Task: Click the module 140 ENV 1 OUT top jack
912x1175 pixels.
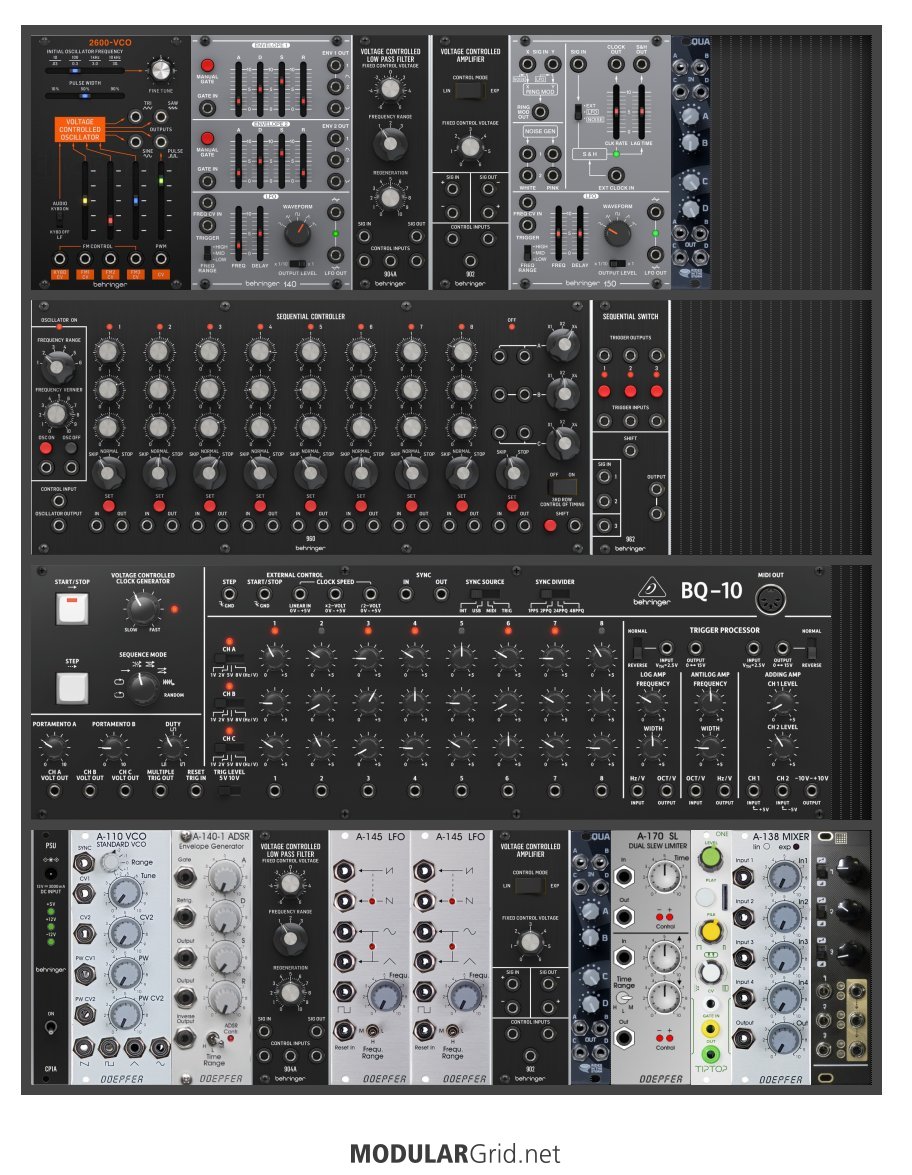Action: [x=336, y=66]
